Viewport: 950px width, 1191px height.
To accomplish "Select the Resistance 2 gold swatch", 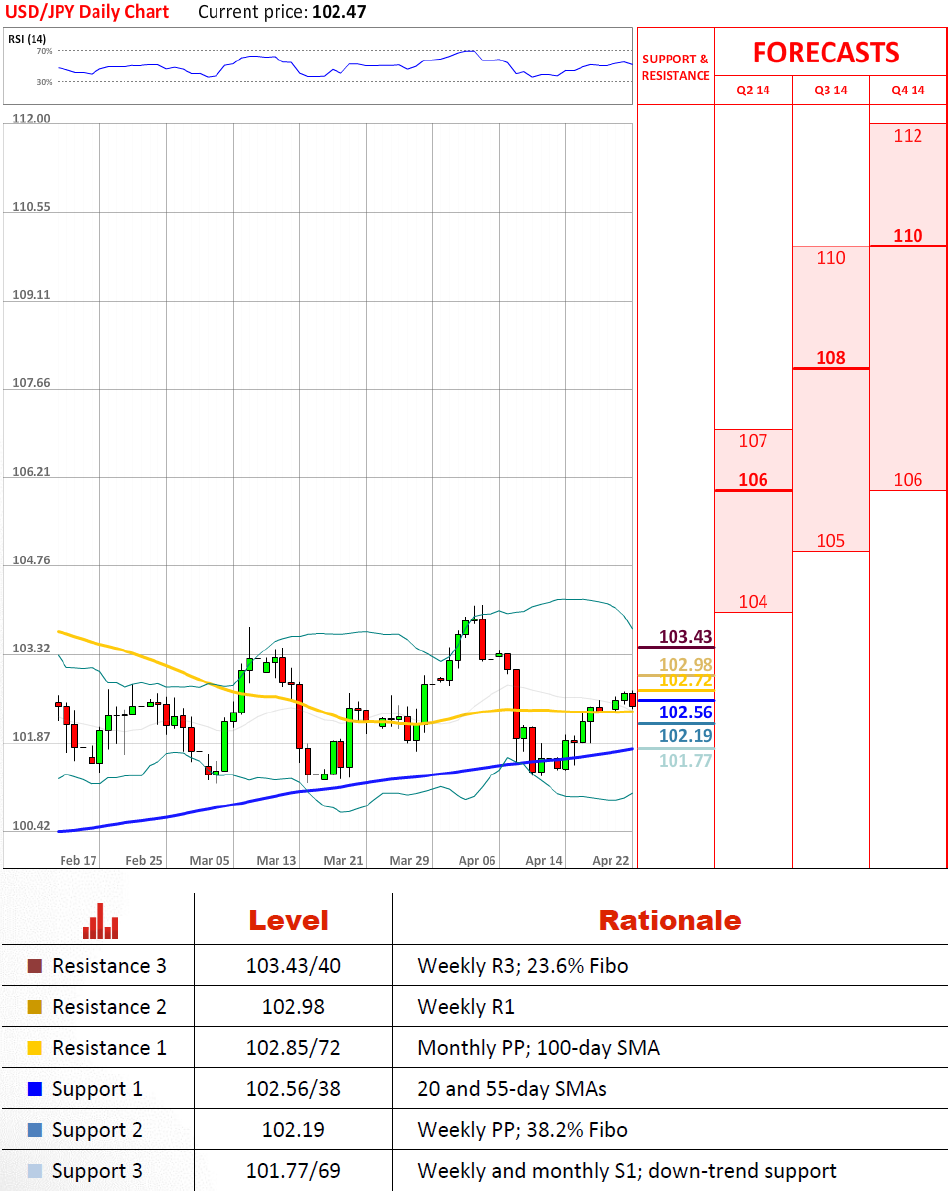I will [34, 1007].
